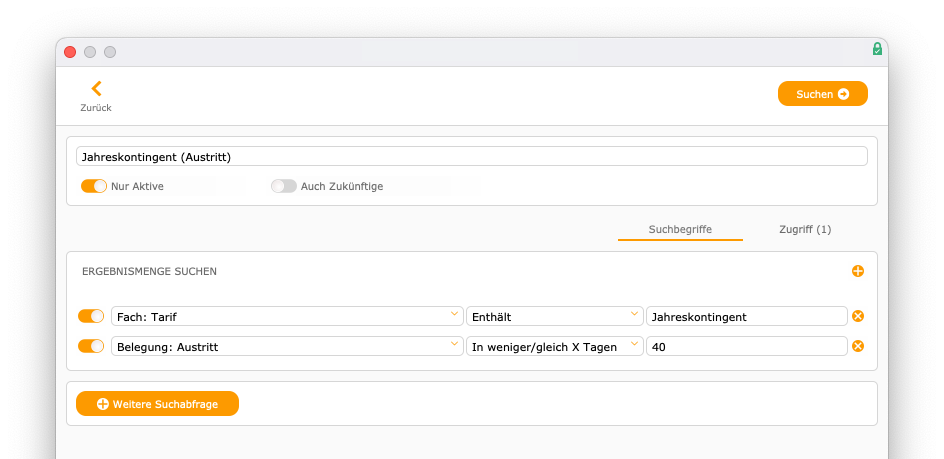Add a search term with plus icon
The width and height of the screenshot is (944, 459).
tap(858, 271)
